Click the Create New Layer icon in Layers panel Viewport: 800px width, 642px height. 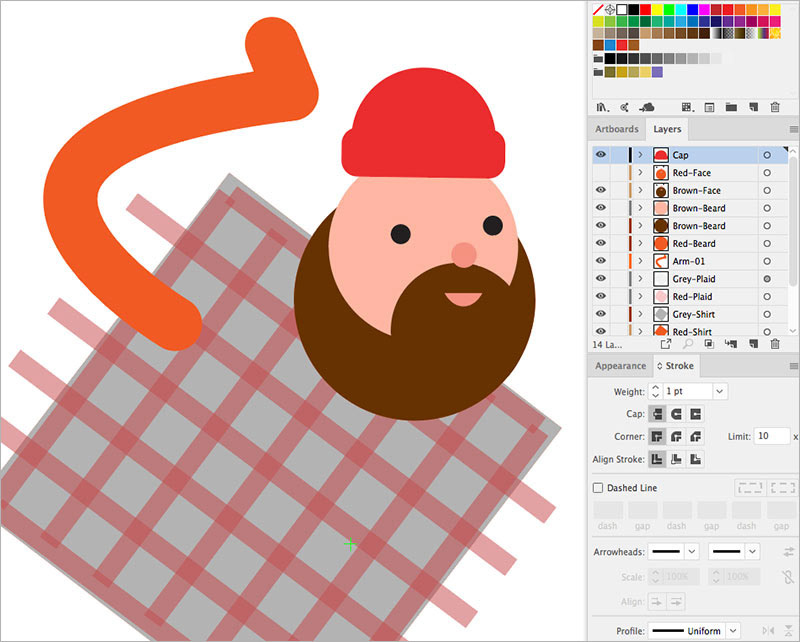[x=753, y=344]
